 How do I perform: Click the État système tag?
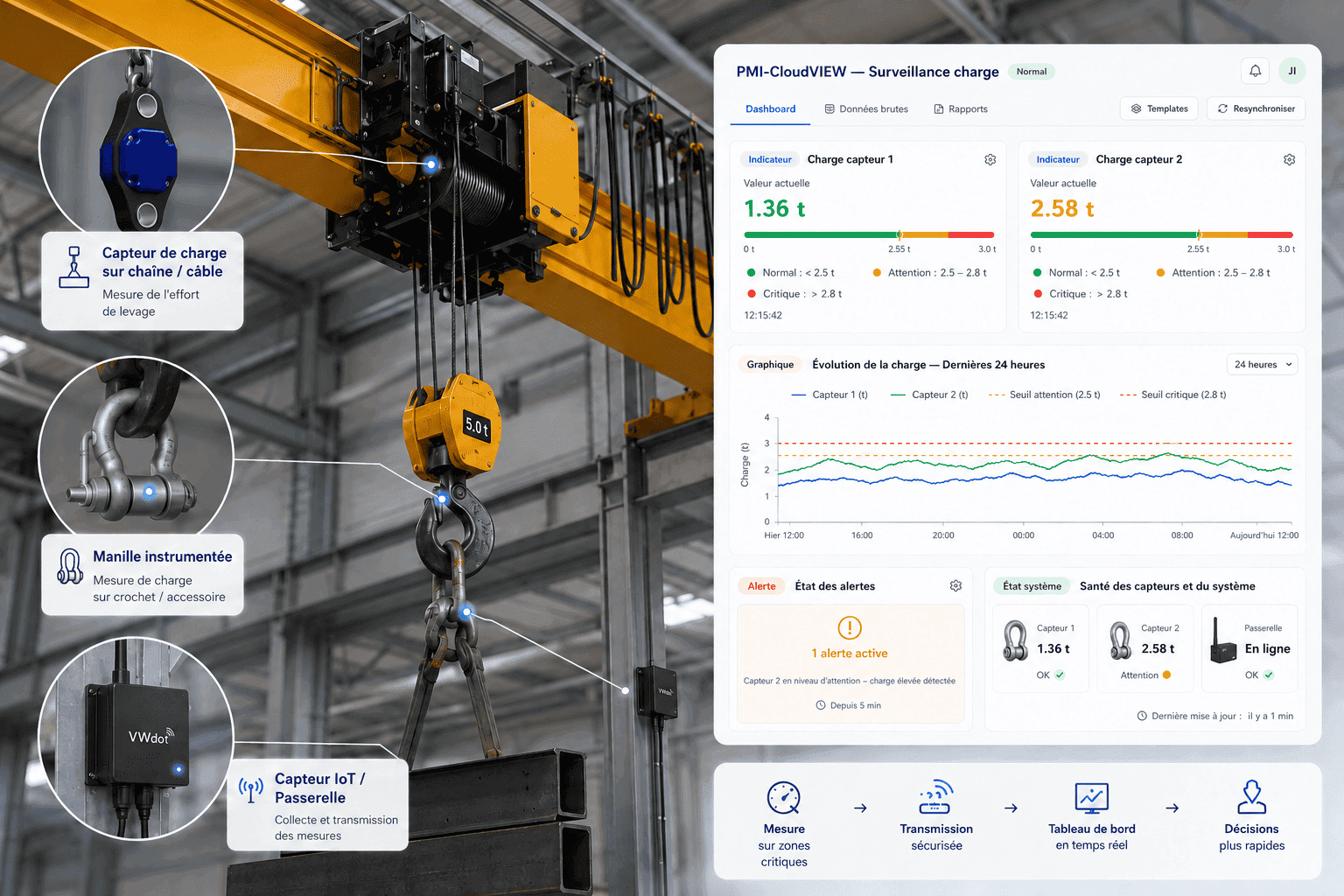click(1032, 586)
